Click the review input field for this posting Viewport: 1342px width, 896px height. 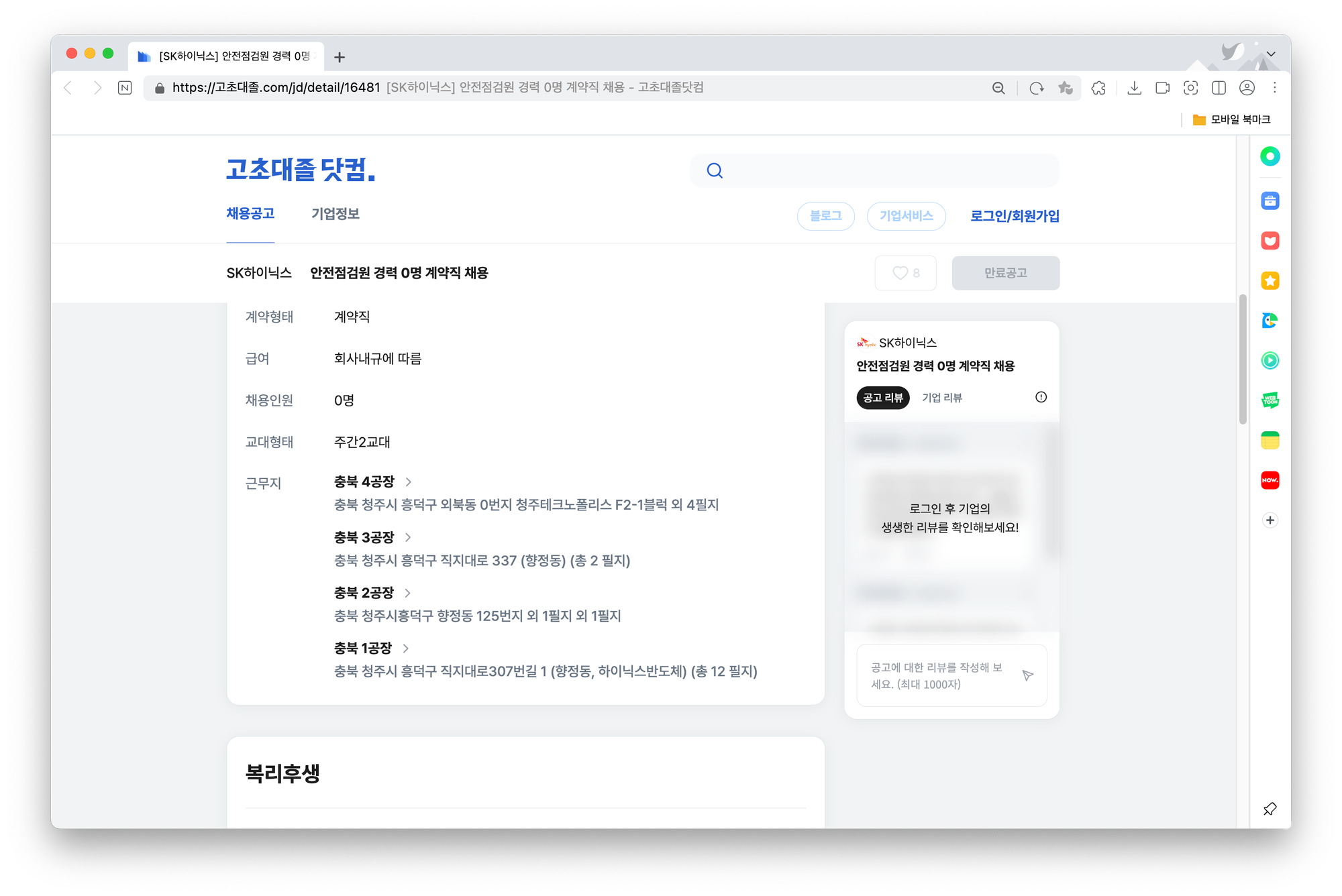pos(939,675)
